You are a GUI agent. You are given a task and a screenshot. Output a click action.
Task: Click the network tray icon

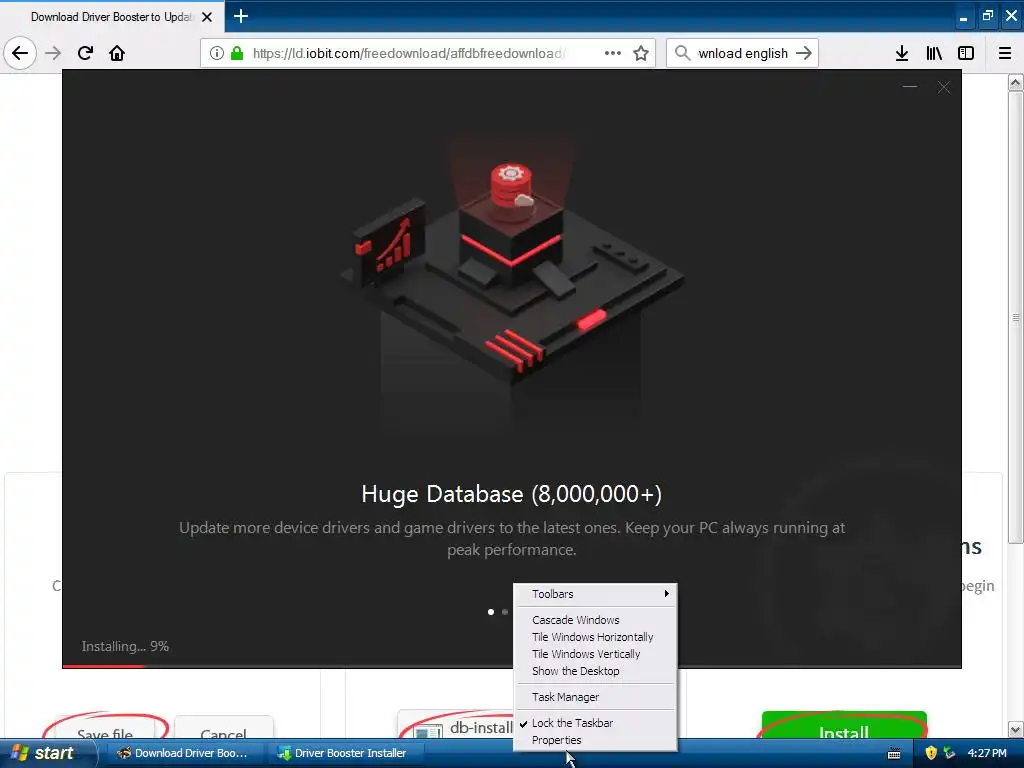click(x=949, y=753)
